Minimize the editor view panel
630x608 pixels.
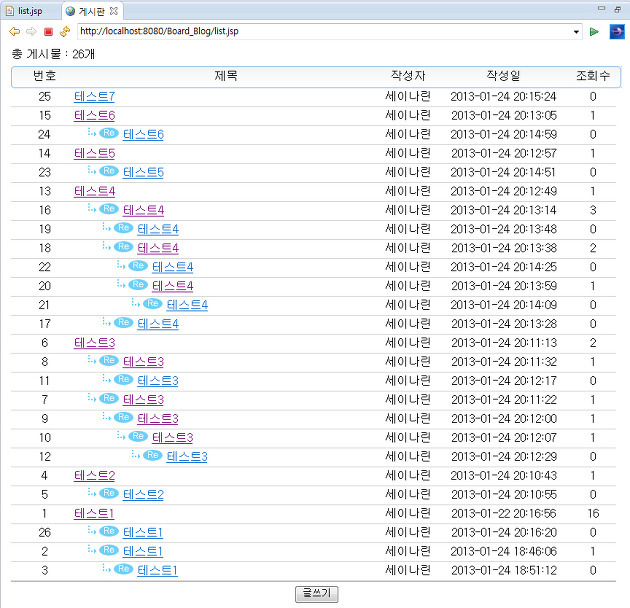[x=601, y=8]
